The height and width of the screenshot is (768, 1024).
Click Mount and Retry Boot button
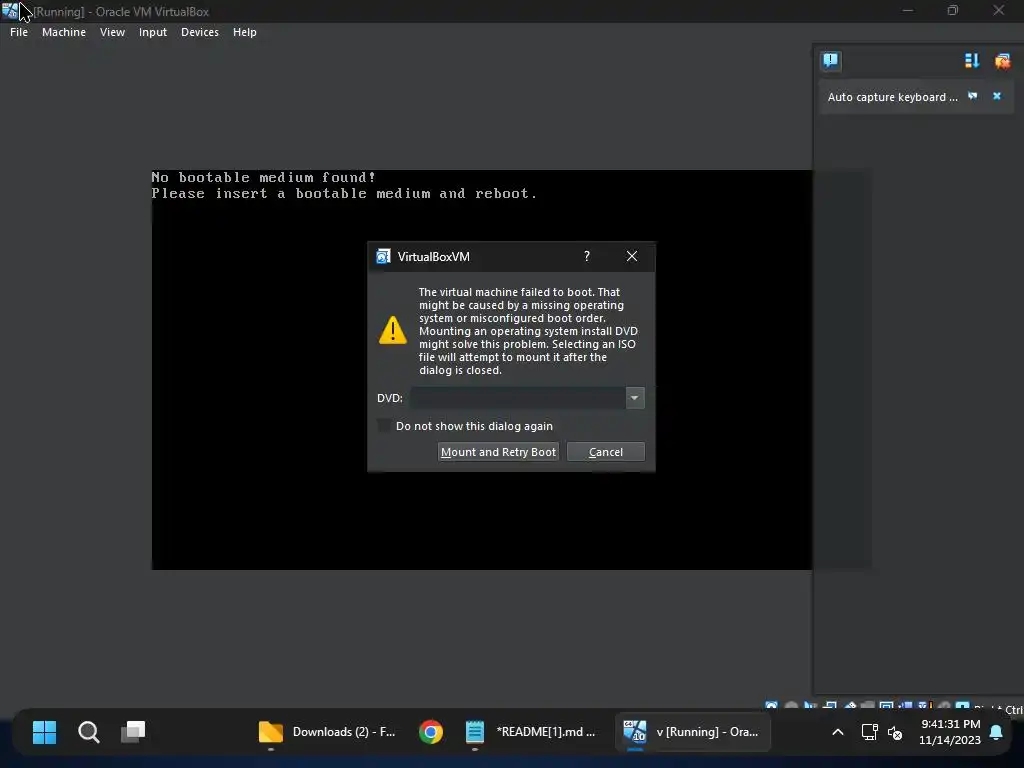(498, 452)
